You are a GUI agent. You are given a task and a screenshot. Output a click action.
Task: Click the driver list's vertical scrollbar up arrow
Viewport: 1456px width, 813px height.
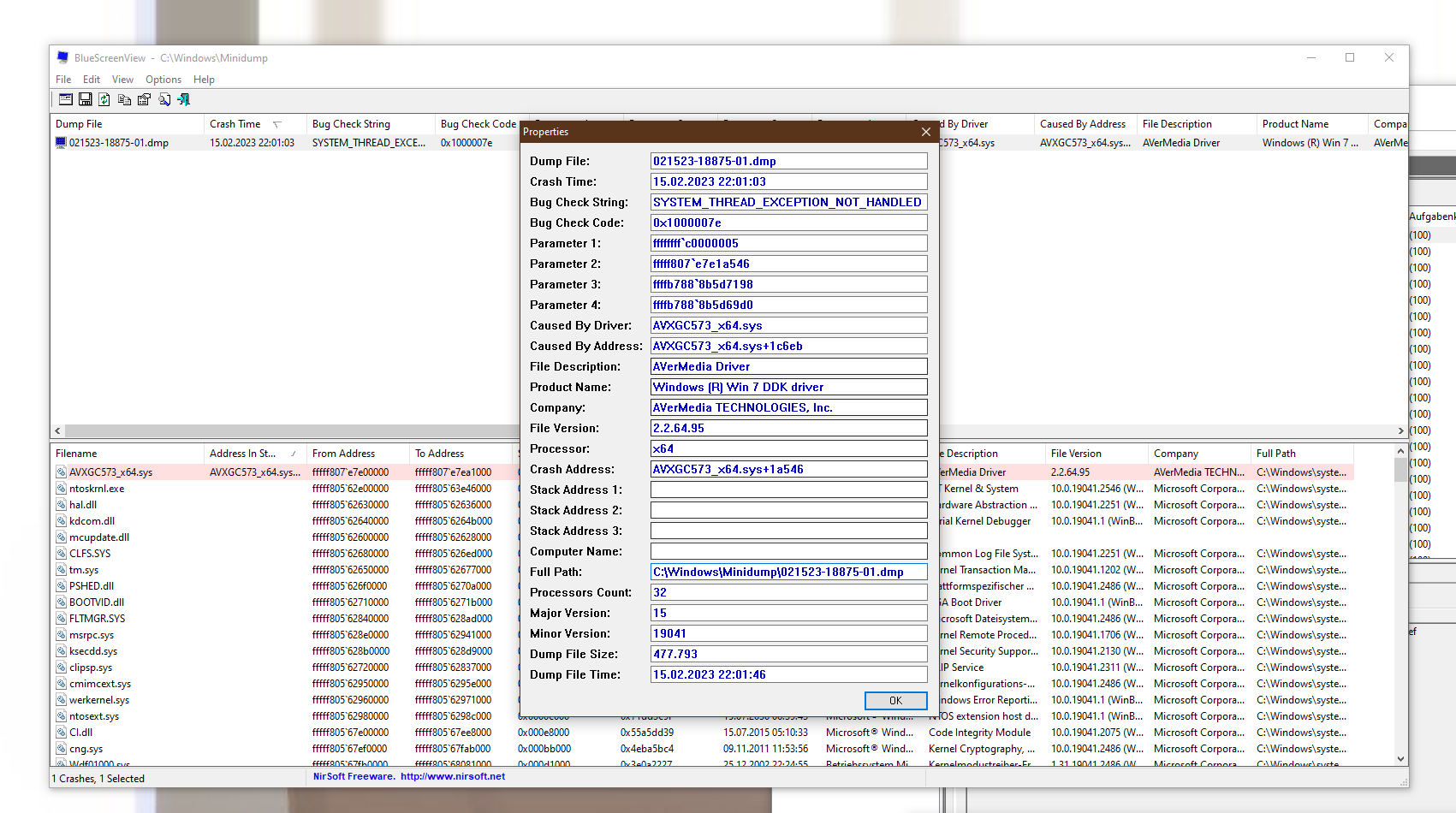(1401, 451)
